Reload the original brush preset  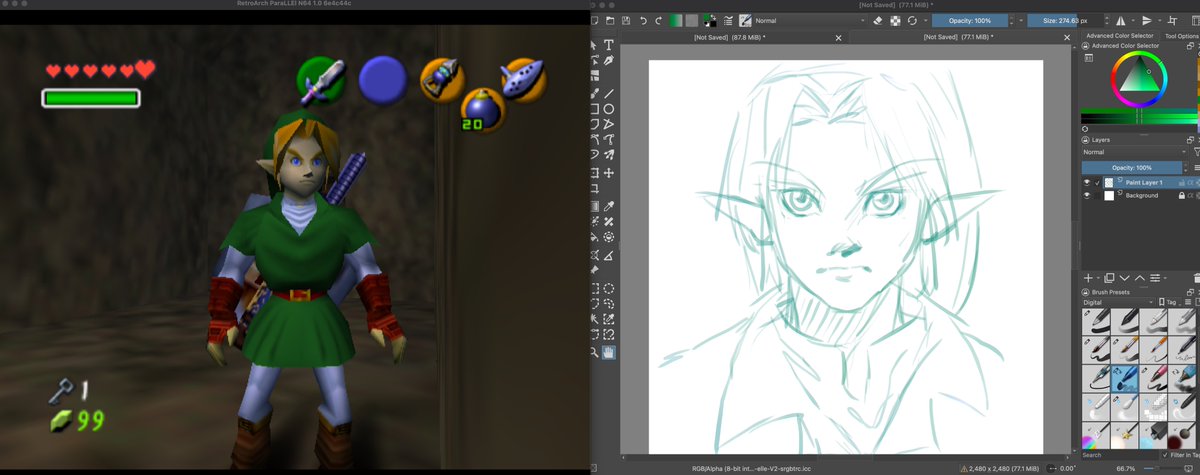point(912,20)
